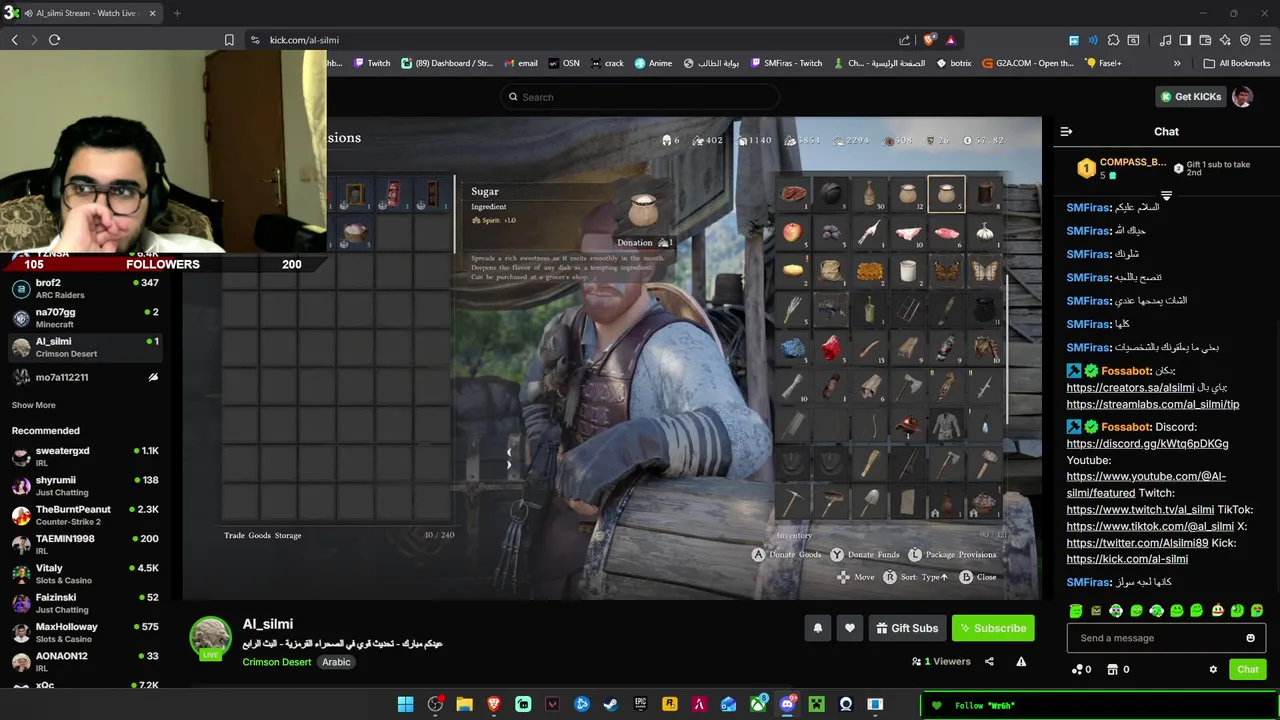Click the address bar URL kick.com/al-silmi
Image resolution: width=1280 pixels, height=720 pixels.
pos(304,40)
